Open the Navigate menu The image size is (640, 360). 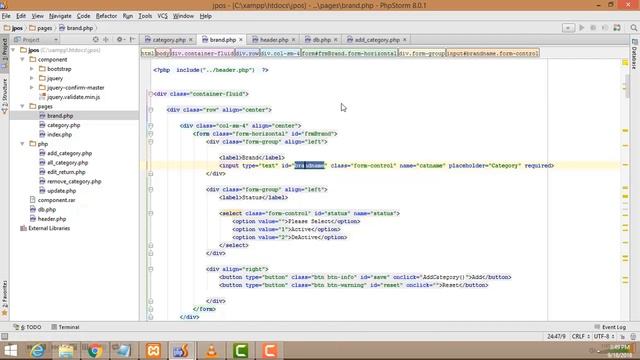(x=60, y=16)
